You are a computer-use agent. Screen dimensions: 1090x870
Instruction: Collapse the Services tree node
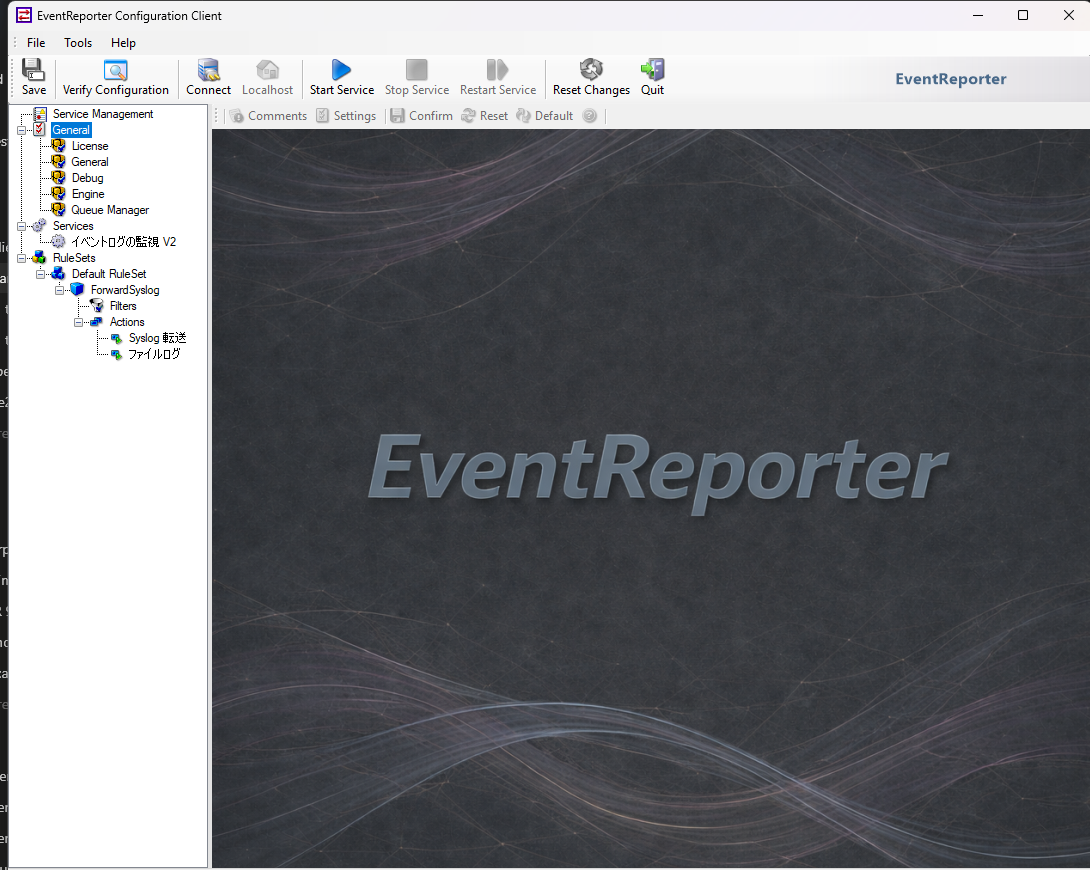click(22, 226)
